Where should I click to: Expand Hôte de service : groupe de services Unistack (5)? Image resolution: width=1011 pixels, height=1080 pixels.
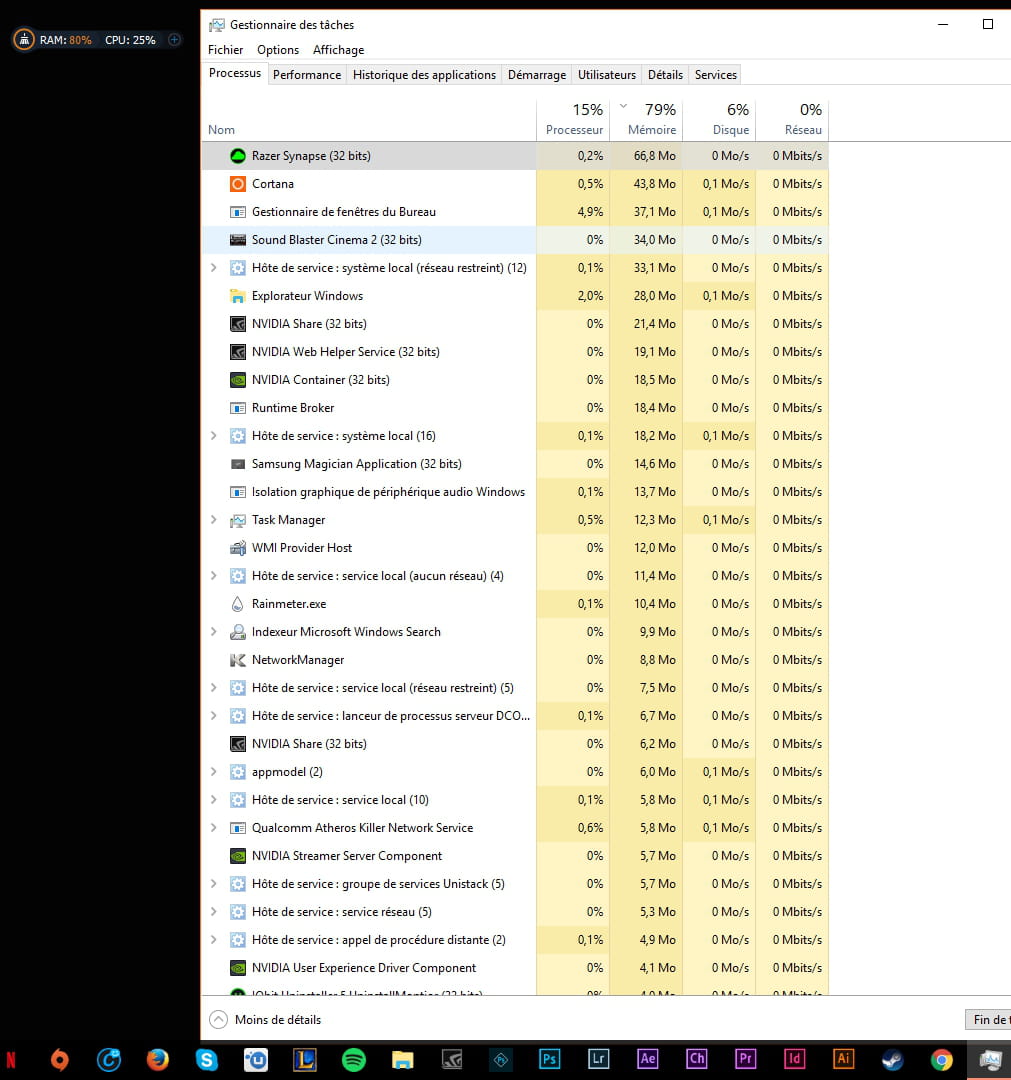[213, 884]
